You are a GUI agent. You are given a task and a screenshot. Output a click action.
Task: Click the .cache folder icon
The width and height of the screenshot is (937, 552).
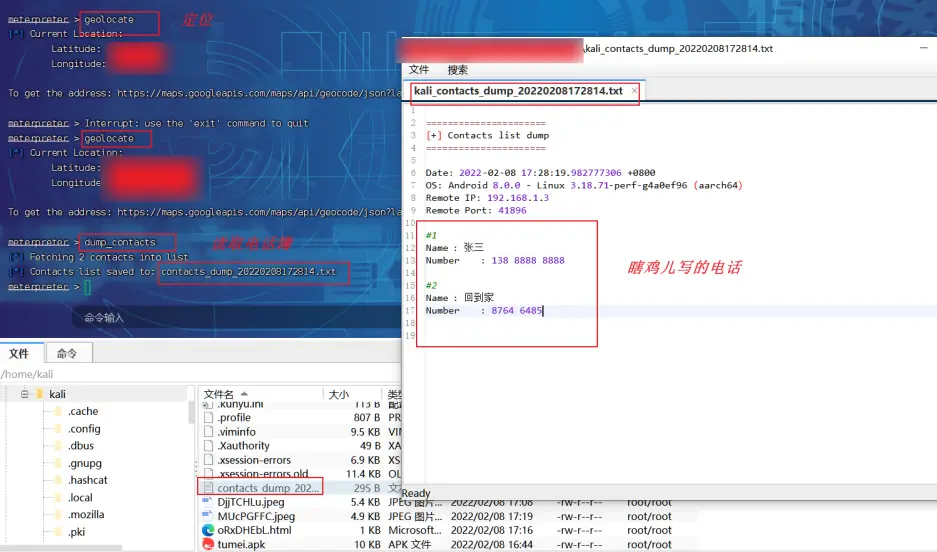pos(58,411)
